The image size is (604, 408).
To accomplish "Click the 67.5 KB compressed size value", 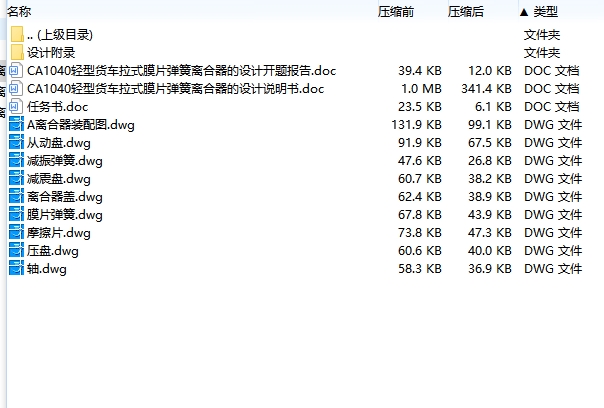I will (x=490, y=143).
